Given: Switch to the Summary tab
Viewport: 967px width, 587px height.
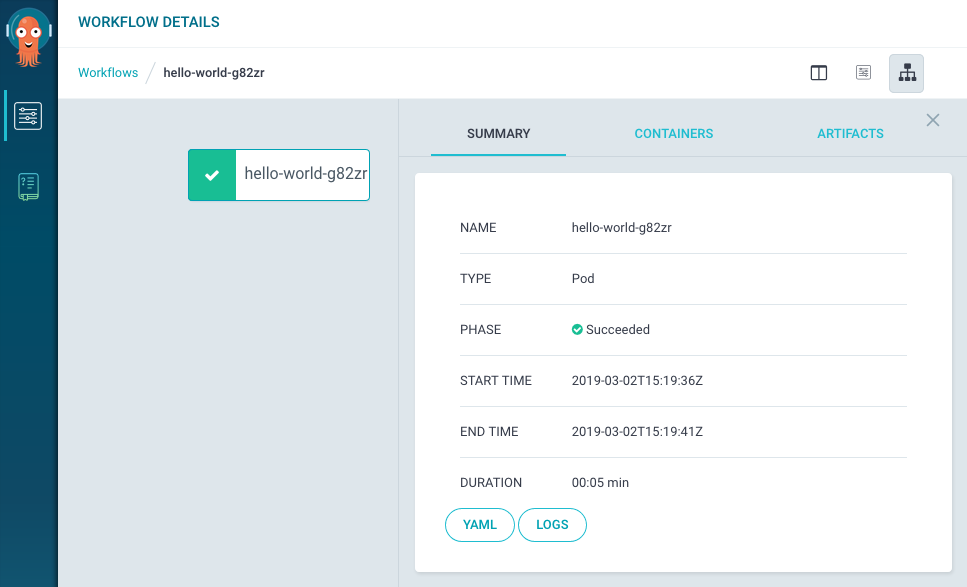Looking at the screenshot, I should pos(498,134).
